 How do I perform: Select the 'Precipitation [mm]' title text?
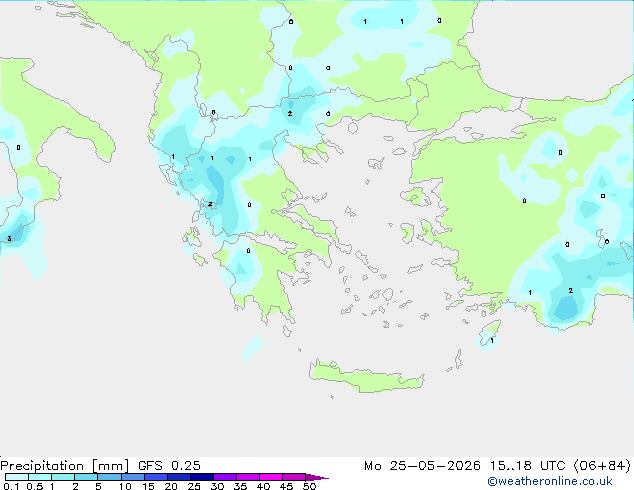click(65, 466)
